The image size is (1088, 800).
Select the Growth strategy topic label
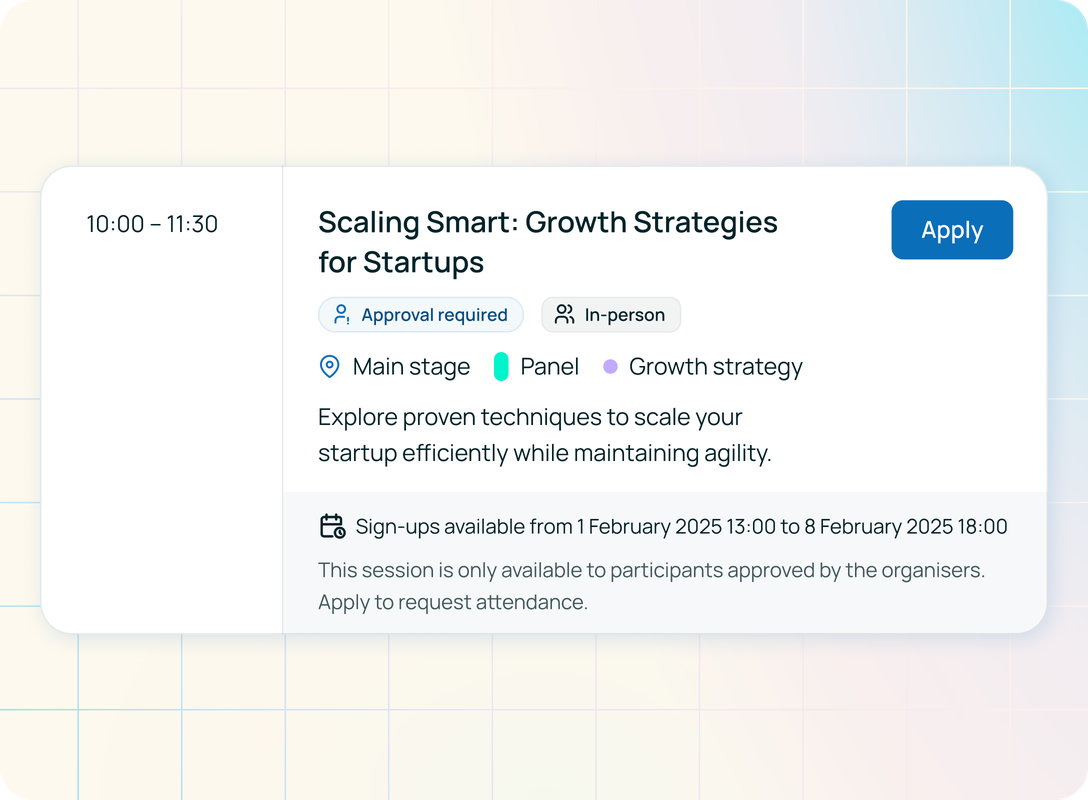715,367
